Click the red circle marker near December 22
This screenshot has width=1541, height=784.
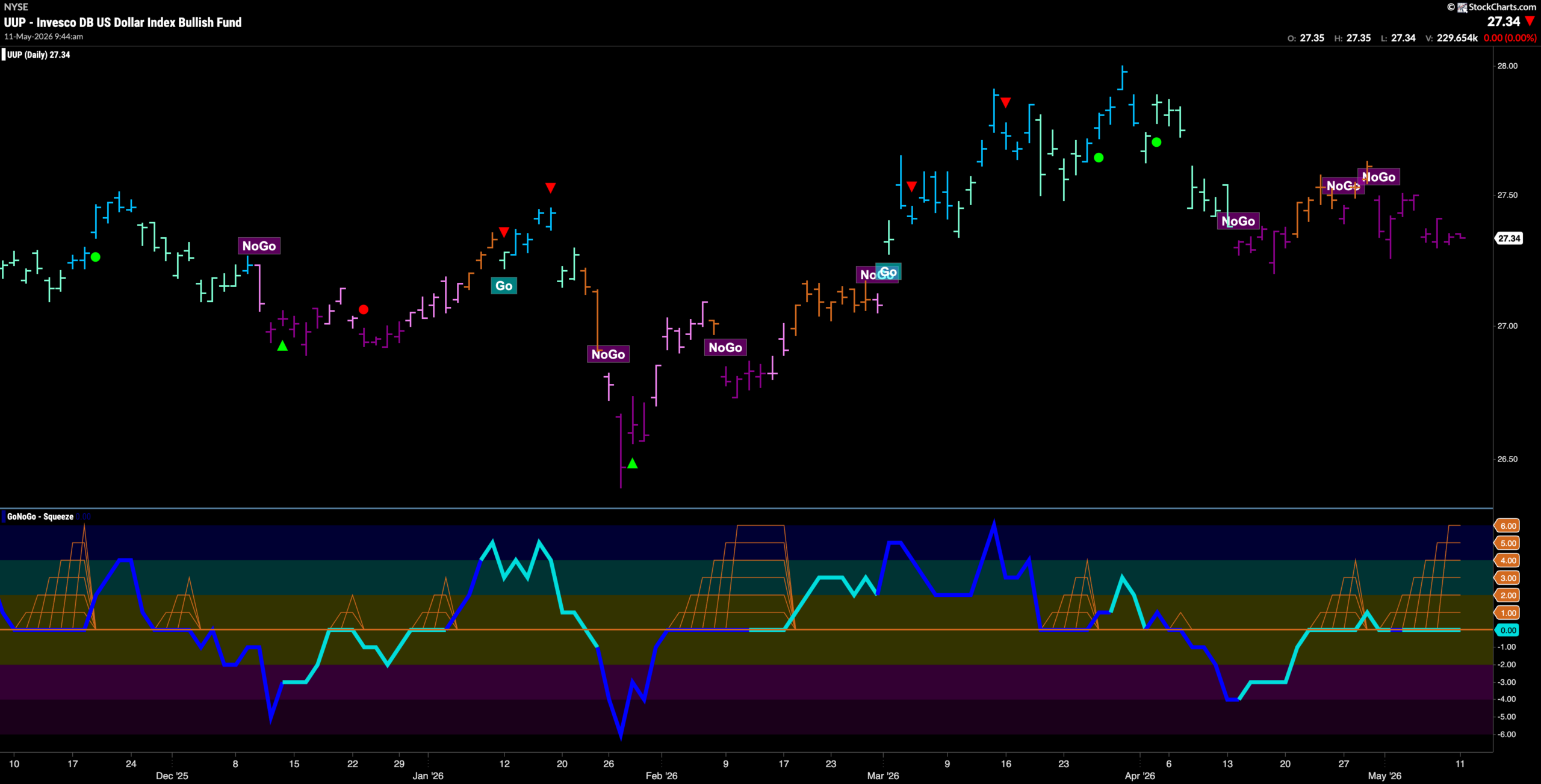click(364, 309)
